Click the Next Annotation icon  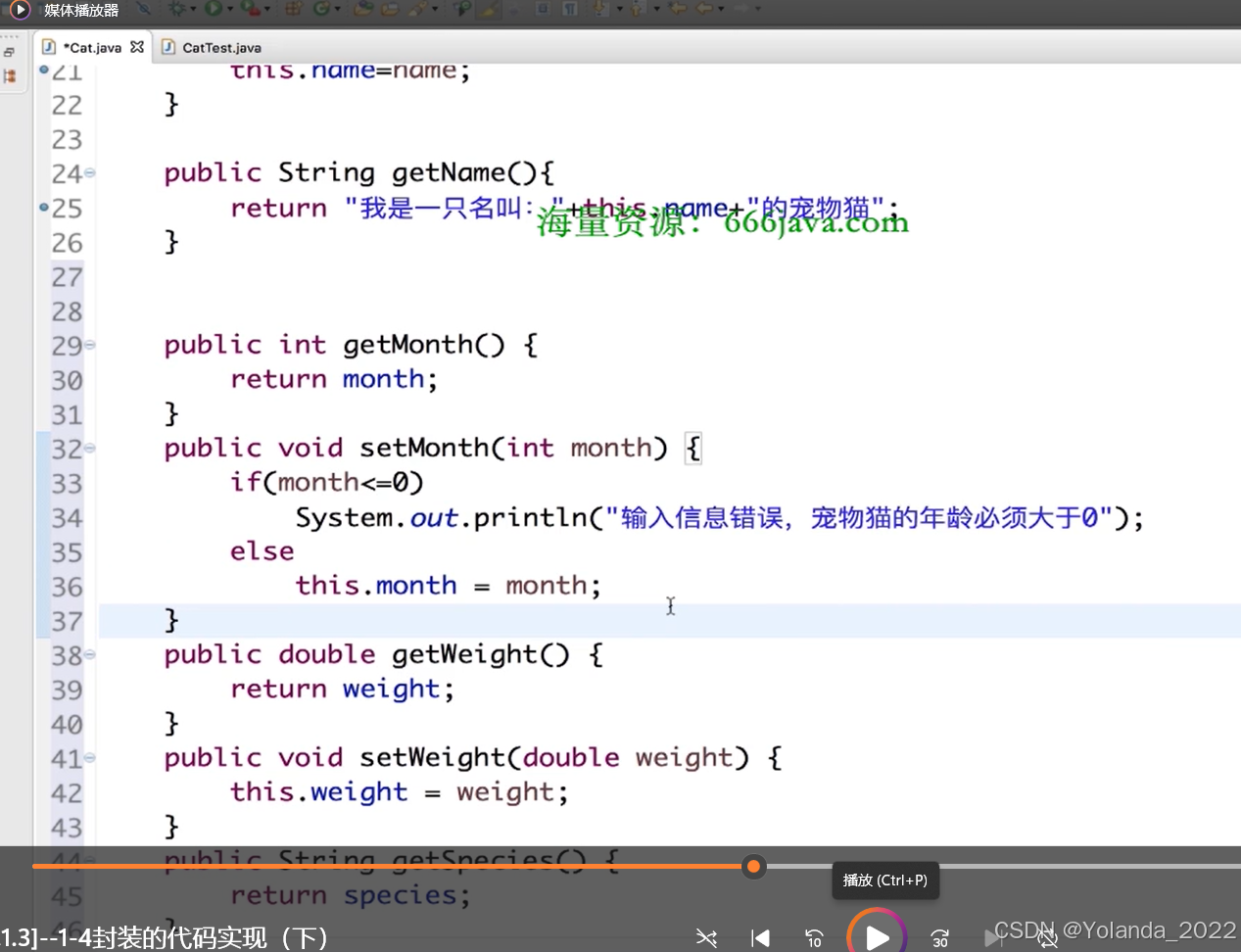[x=599, y=9]
